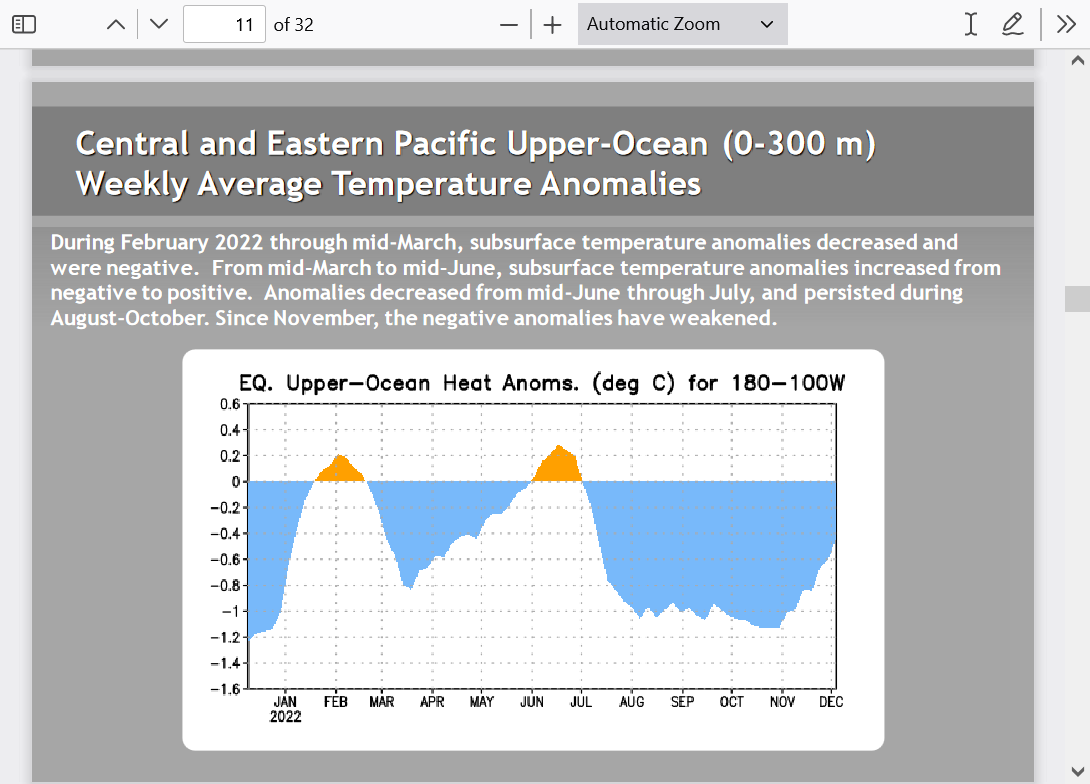This screenshot has width=1090, height=784.
Task: Toggle the sidebar panel
Action: pos(24,25)
